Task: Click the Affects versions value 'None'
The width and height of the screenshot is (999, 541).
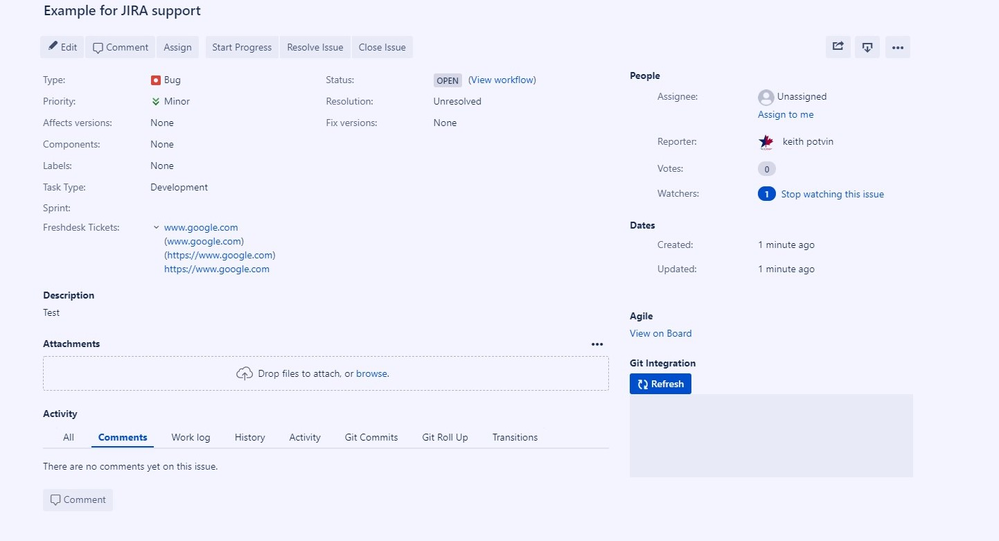Action: click(162, 123)
